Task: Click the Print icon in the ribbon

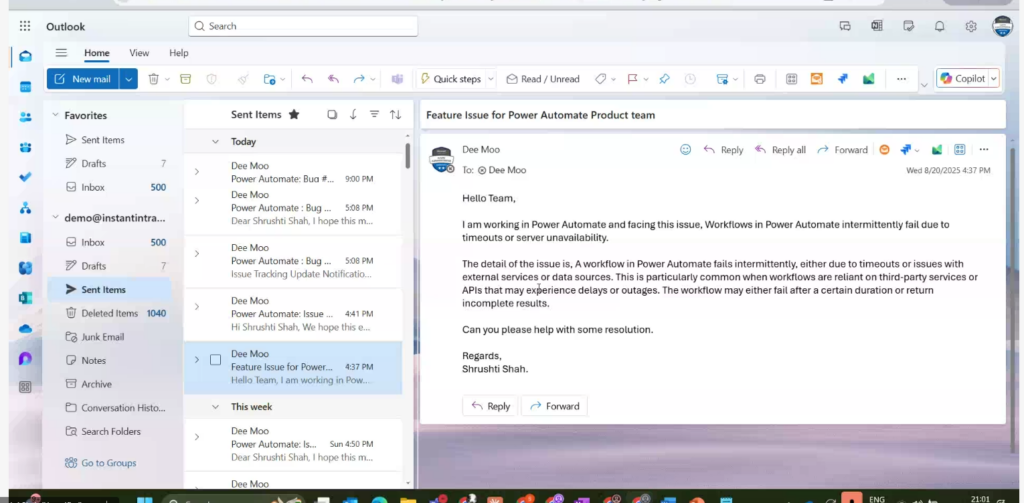Action: click(x=760, y=79)
